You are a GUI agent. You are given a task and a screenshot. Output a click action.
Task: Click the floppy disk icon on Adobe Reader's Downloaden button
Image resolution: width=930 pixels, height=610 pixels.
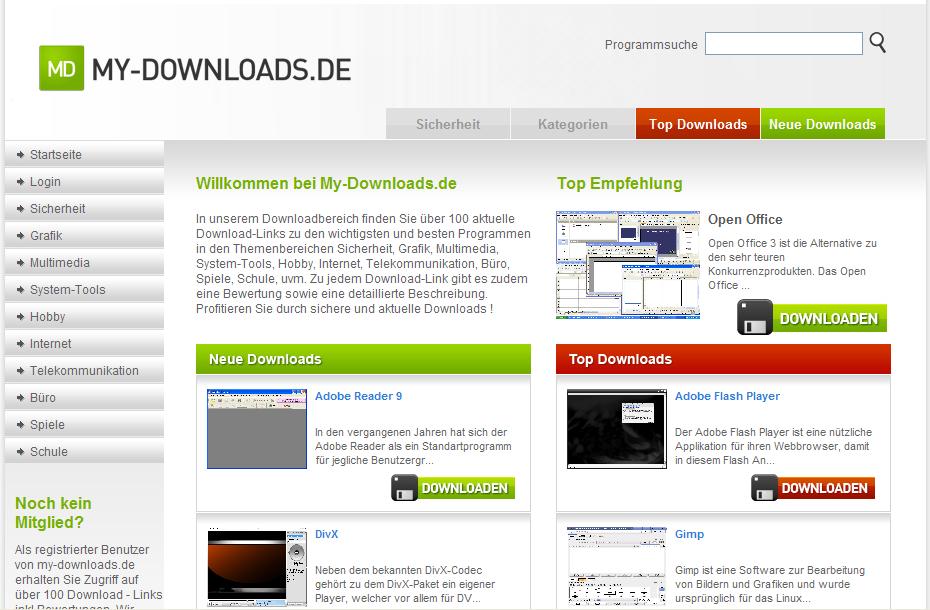pyautogui.click(x=404, y=488)
